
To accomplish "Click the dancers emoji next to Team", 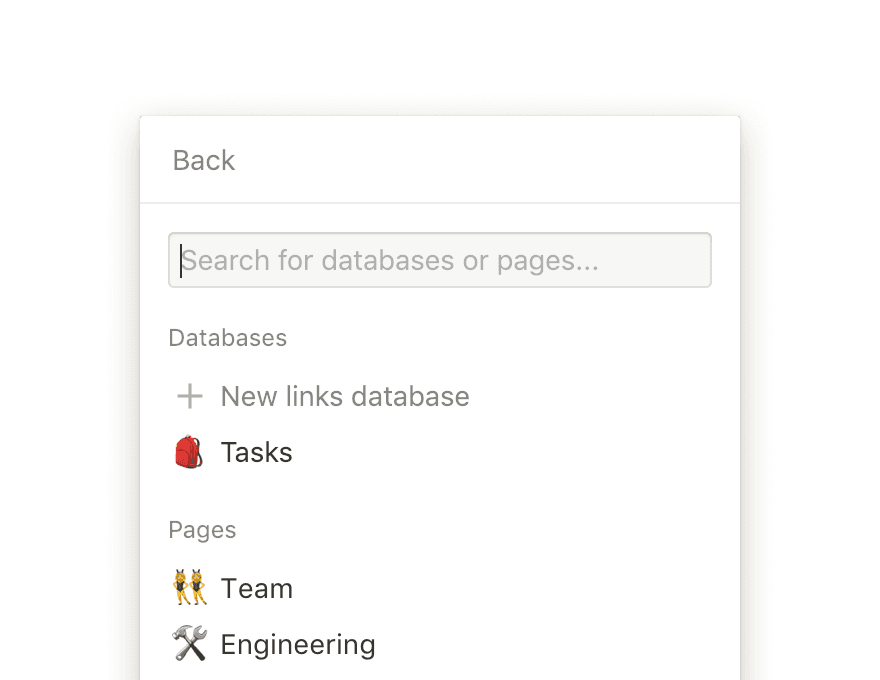I will (188, 588).
